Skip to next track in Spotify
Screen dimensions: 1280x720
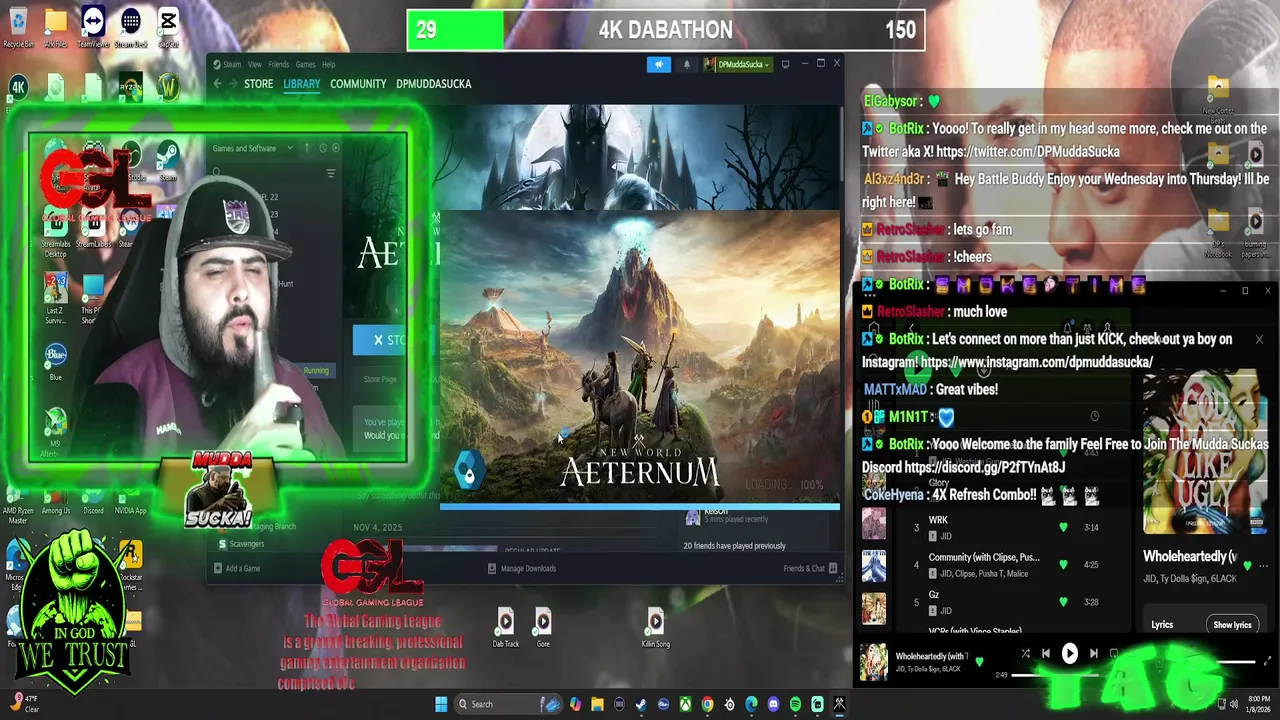(x=1094, y=654)
